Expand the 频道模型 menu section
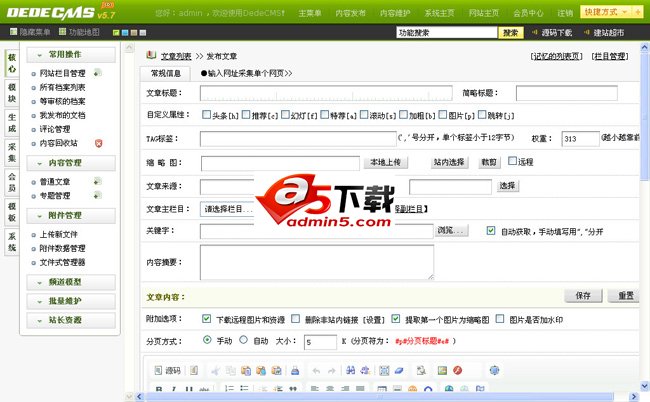The image size is (650, 402). [x=71, y=282]
